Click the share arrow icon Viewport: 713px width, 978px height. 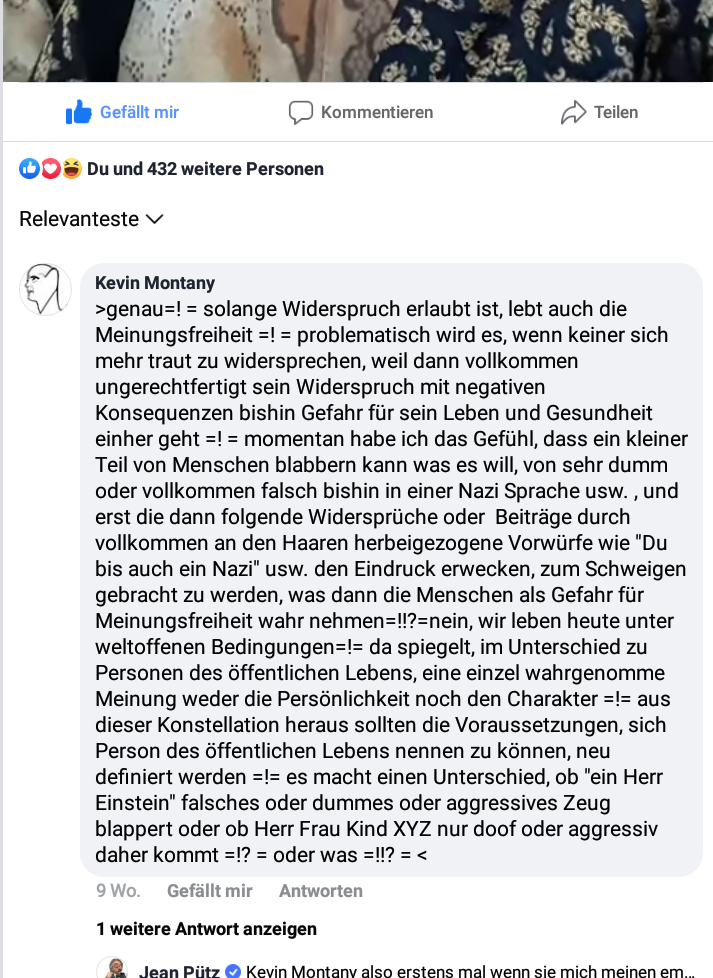(573, 112)
